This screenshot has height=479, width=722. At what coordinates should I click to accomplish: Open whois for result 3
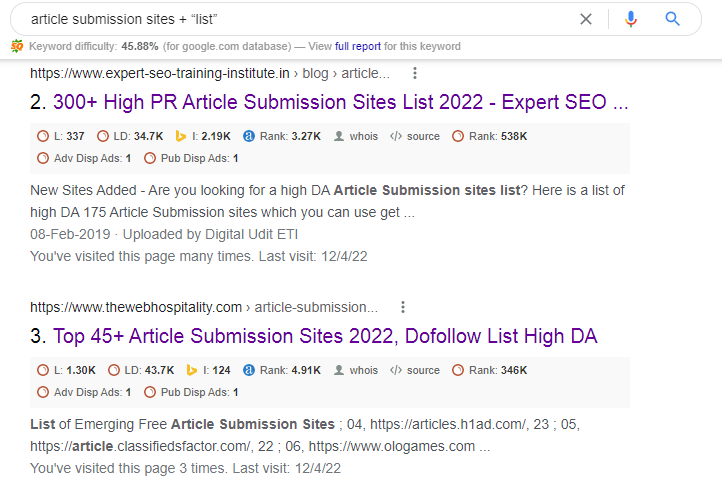pyautogui.click(x=356, y=370)
